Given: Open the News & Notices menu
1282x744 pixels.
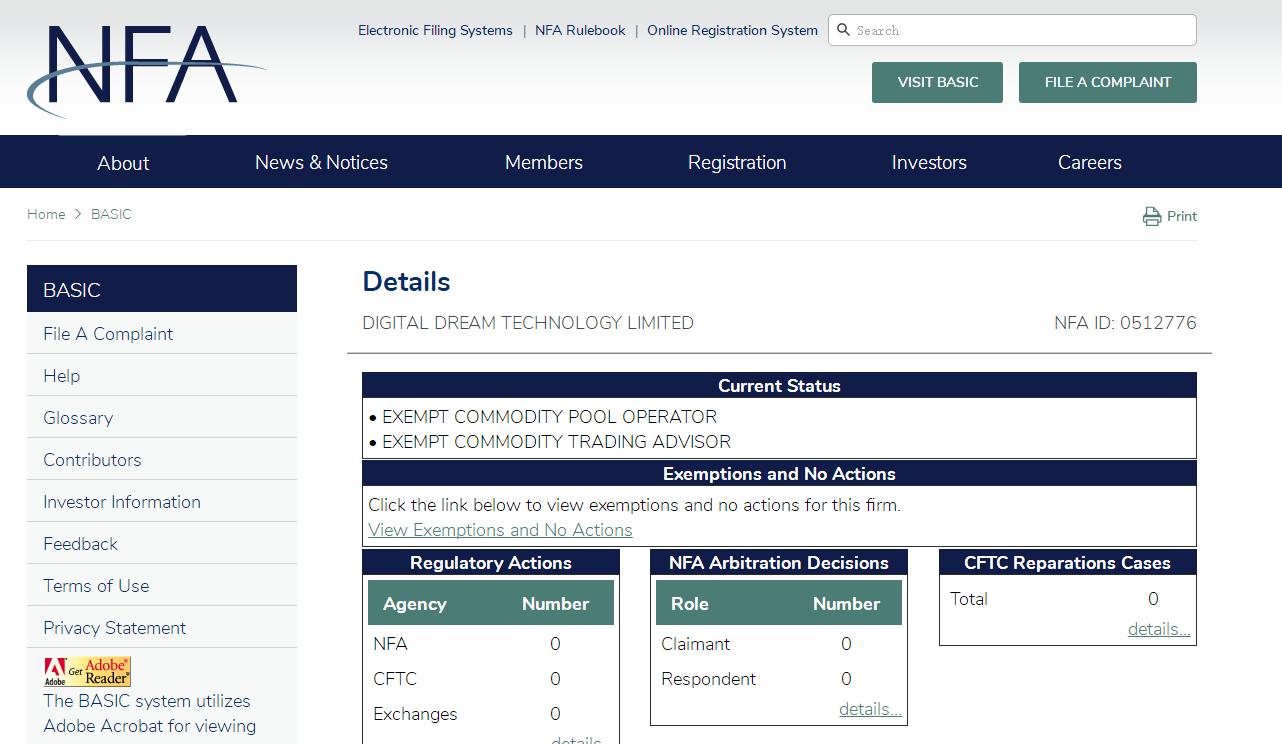Looking at the screenshot, I should pos(321,162).
